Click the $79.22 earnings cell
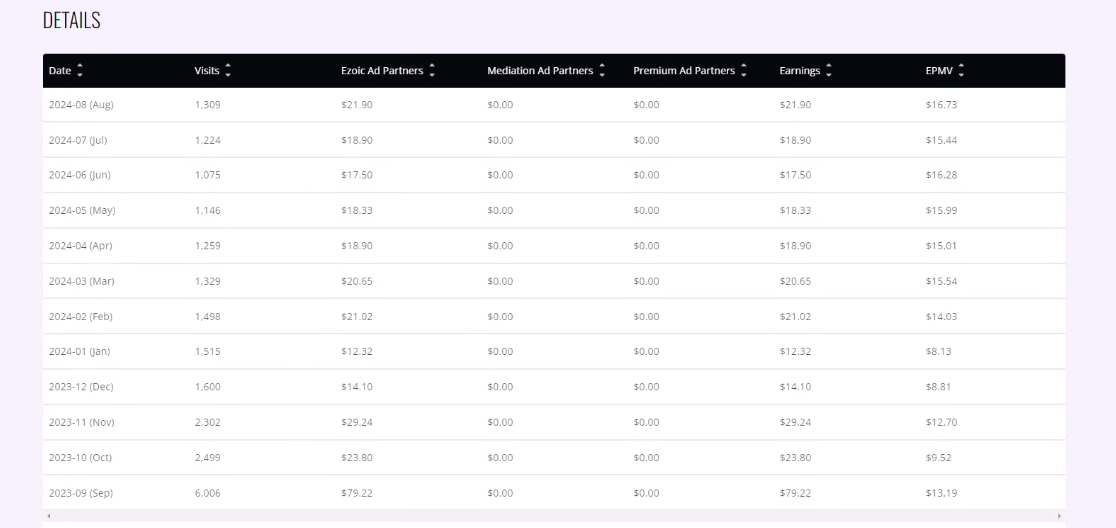 coord(795,493)
